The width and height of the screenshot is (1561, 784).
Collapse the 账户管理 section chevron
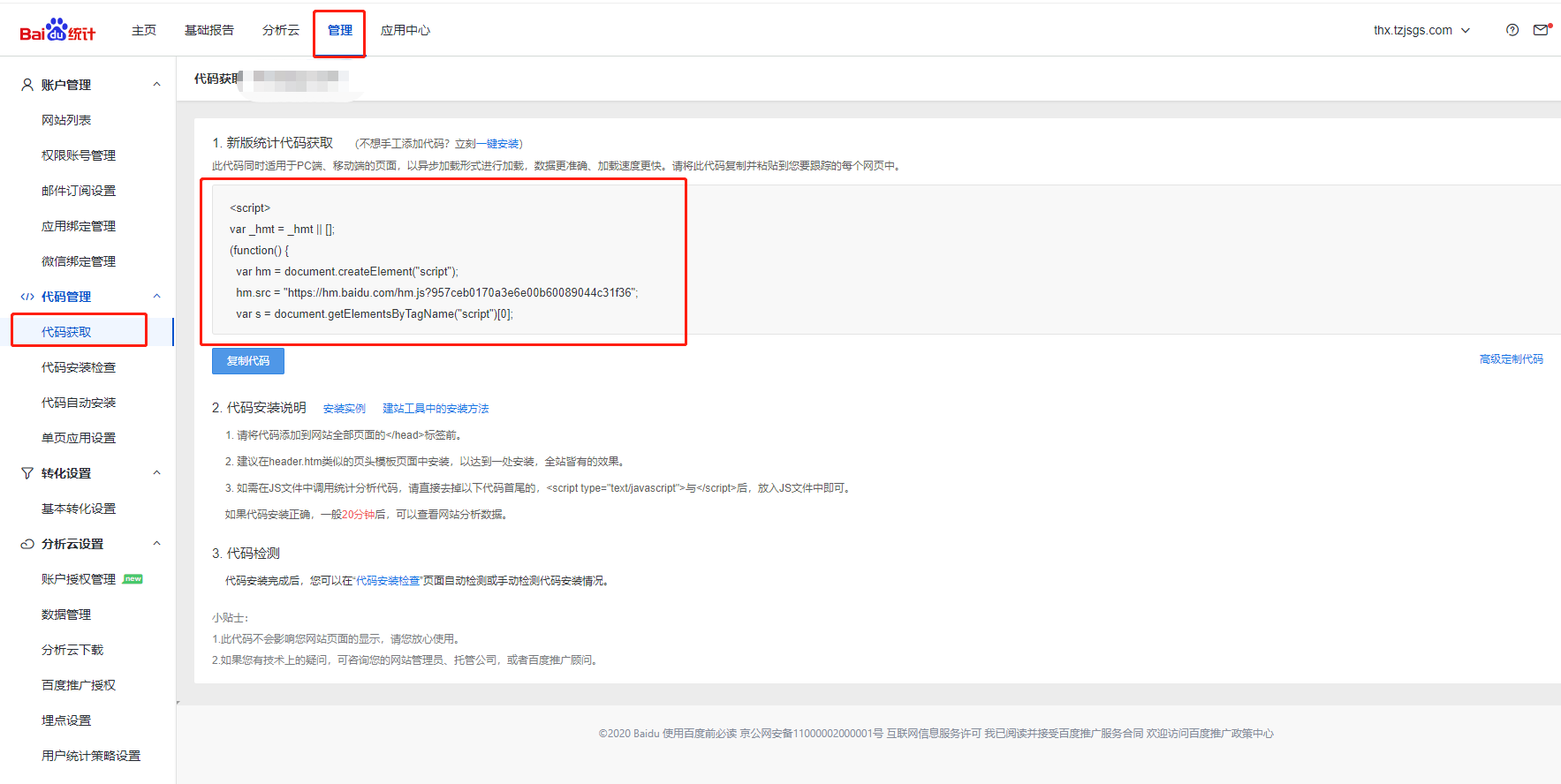pos(157,85)
